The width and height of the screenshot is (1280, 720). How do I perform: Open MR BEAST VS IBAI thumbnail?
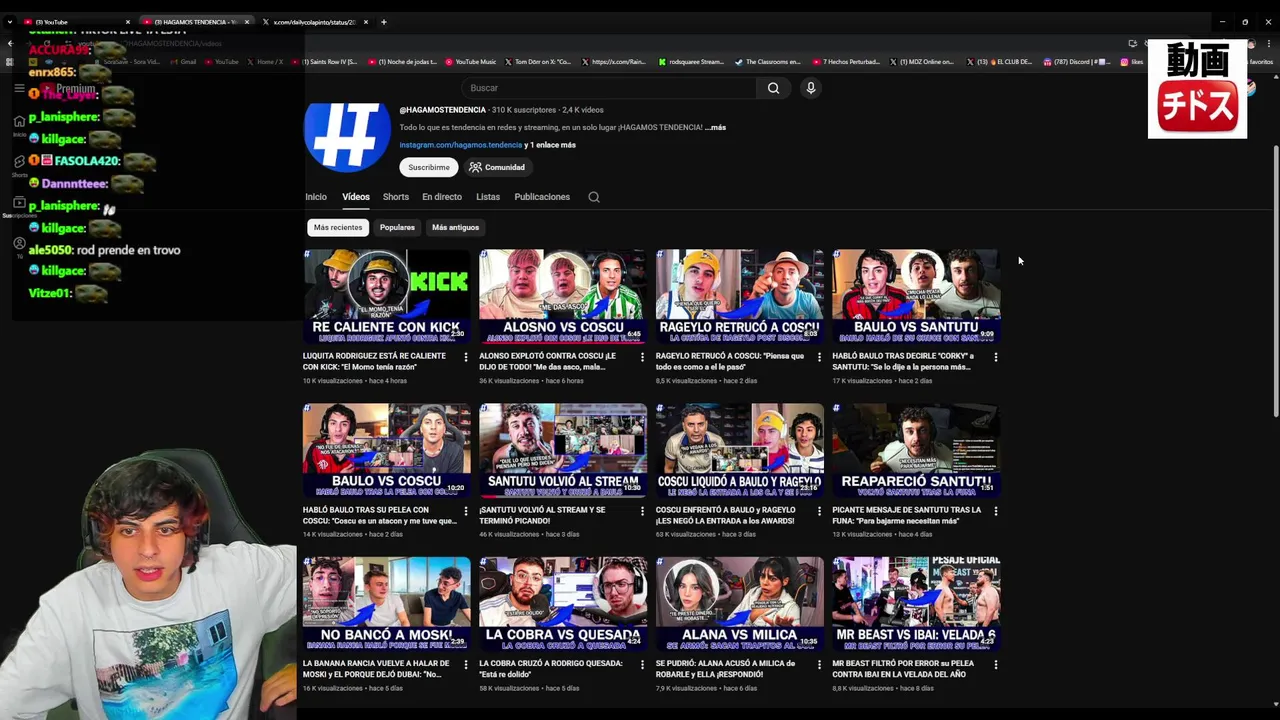[x=916, y=603]
